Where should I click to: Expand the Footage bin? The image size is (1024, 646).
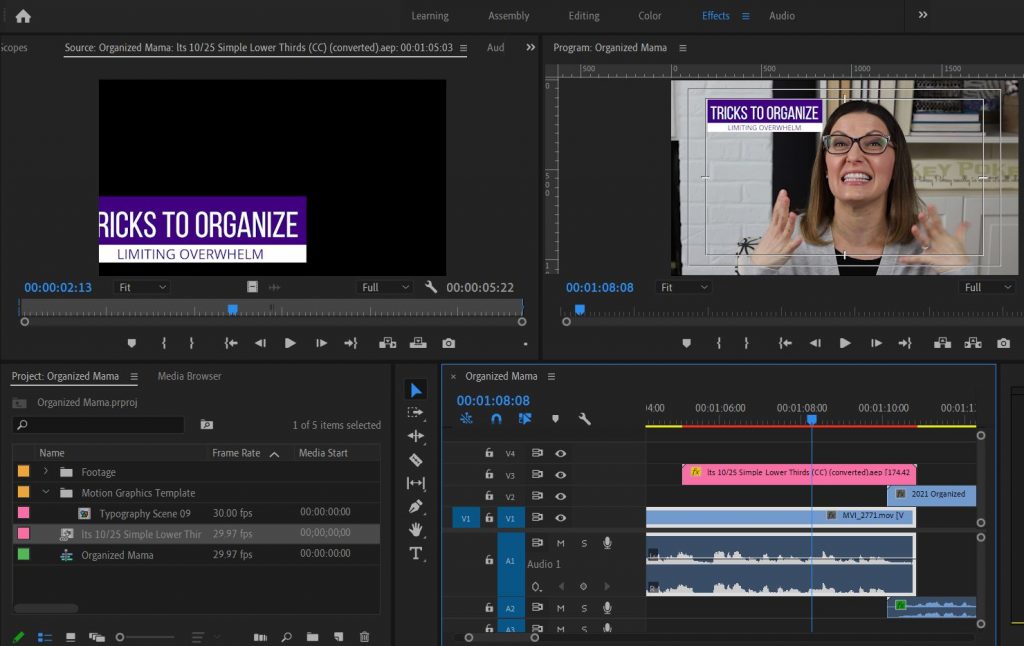(x=45, y=472)
